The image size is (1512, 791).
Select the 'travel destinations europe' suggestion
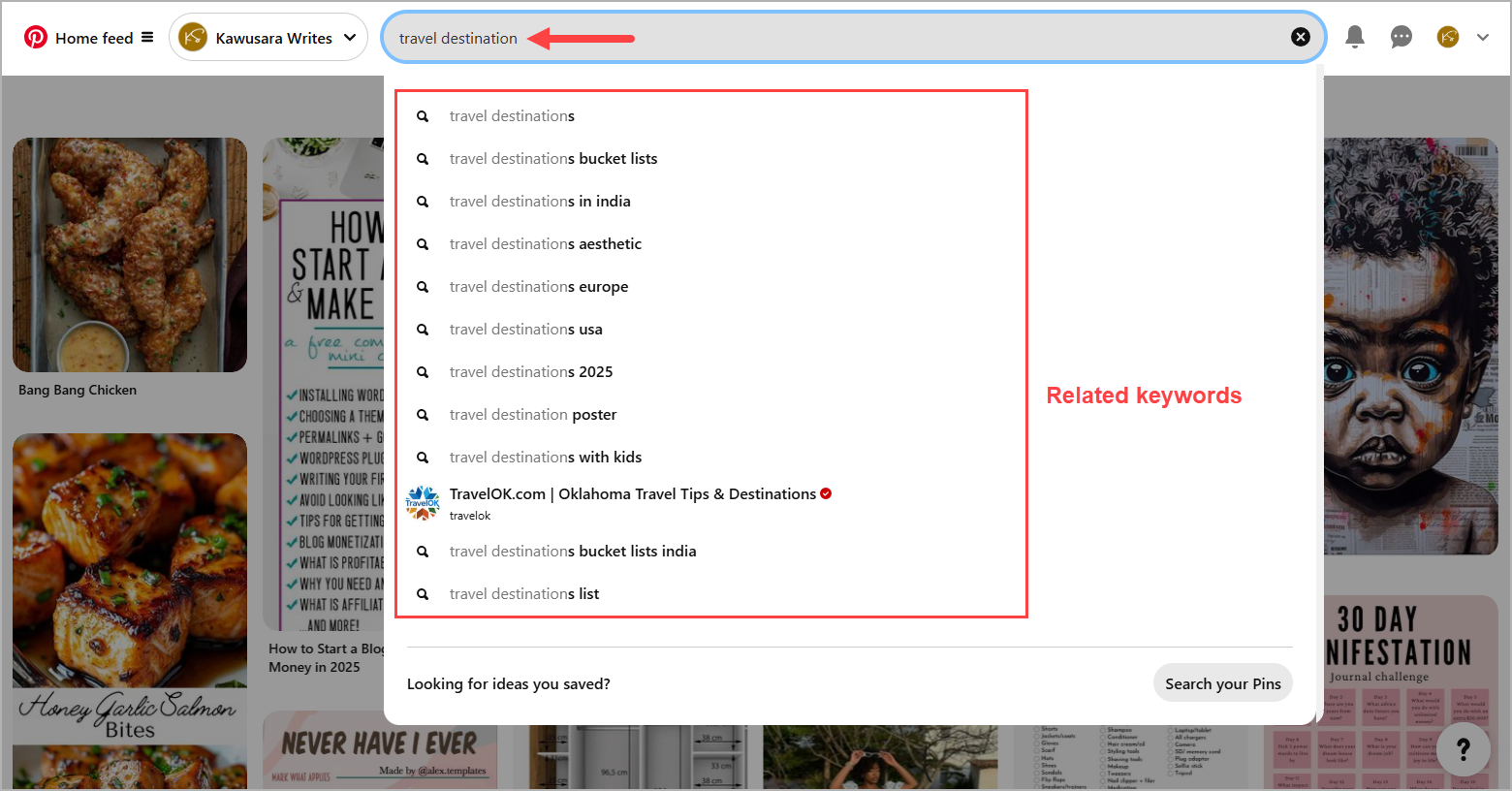539,286
